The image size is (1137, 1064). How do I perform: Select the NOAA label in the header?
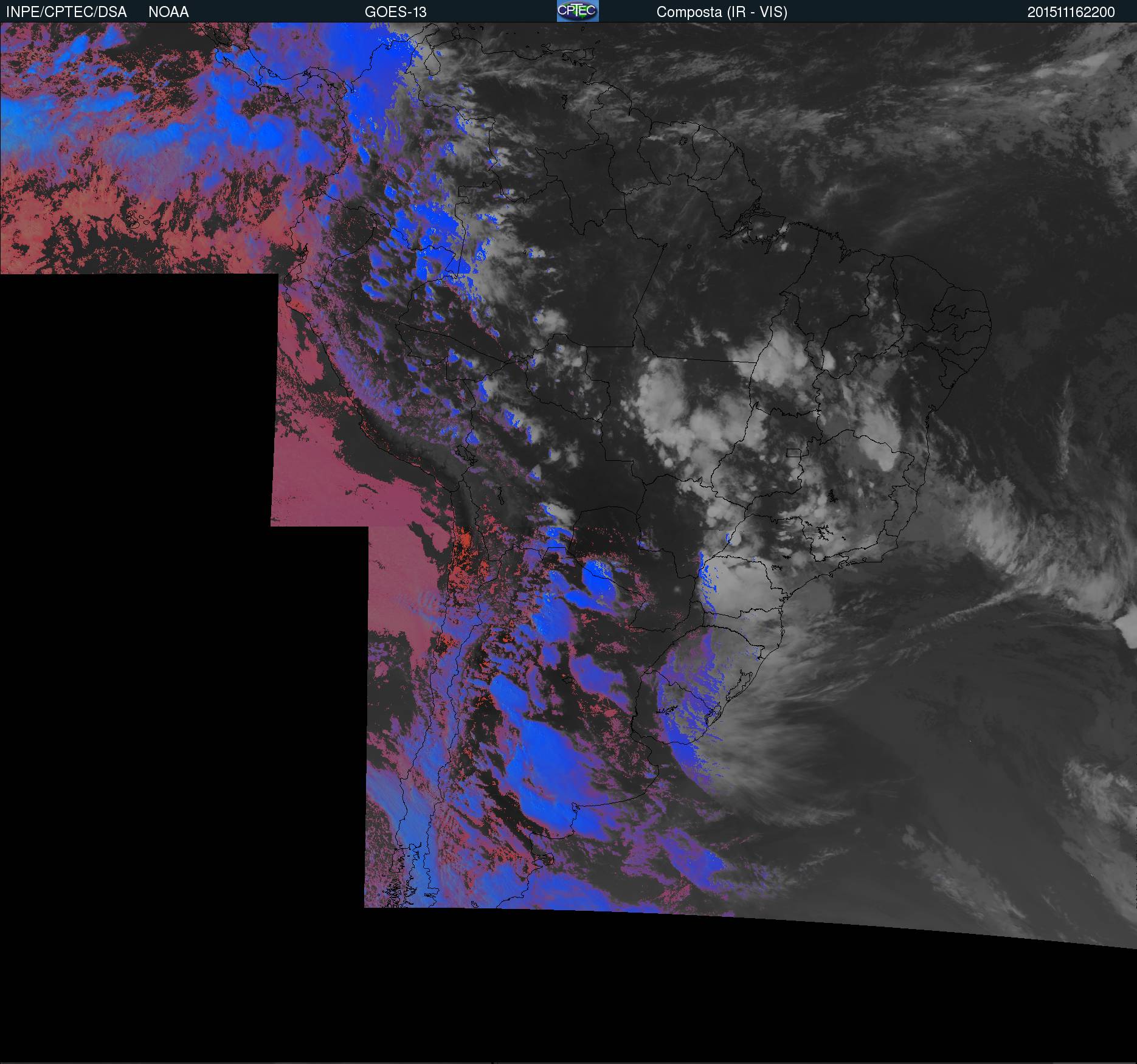(168, 12)
